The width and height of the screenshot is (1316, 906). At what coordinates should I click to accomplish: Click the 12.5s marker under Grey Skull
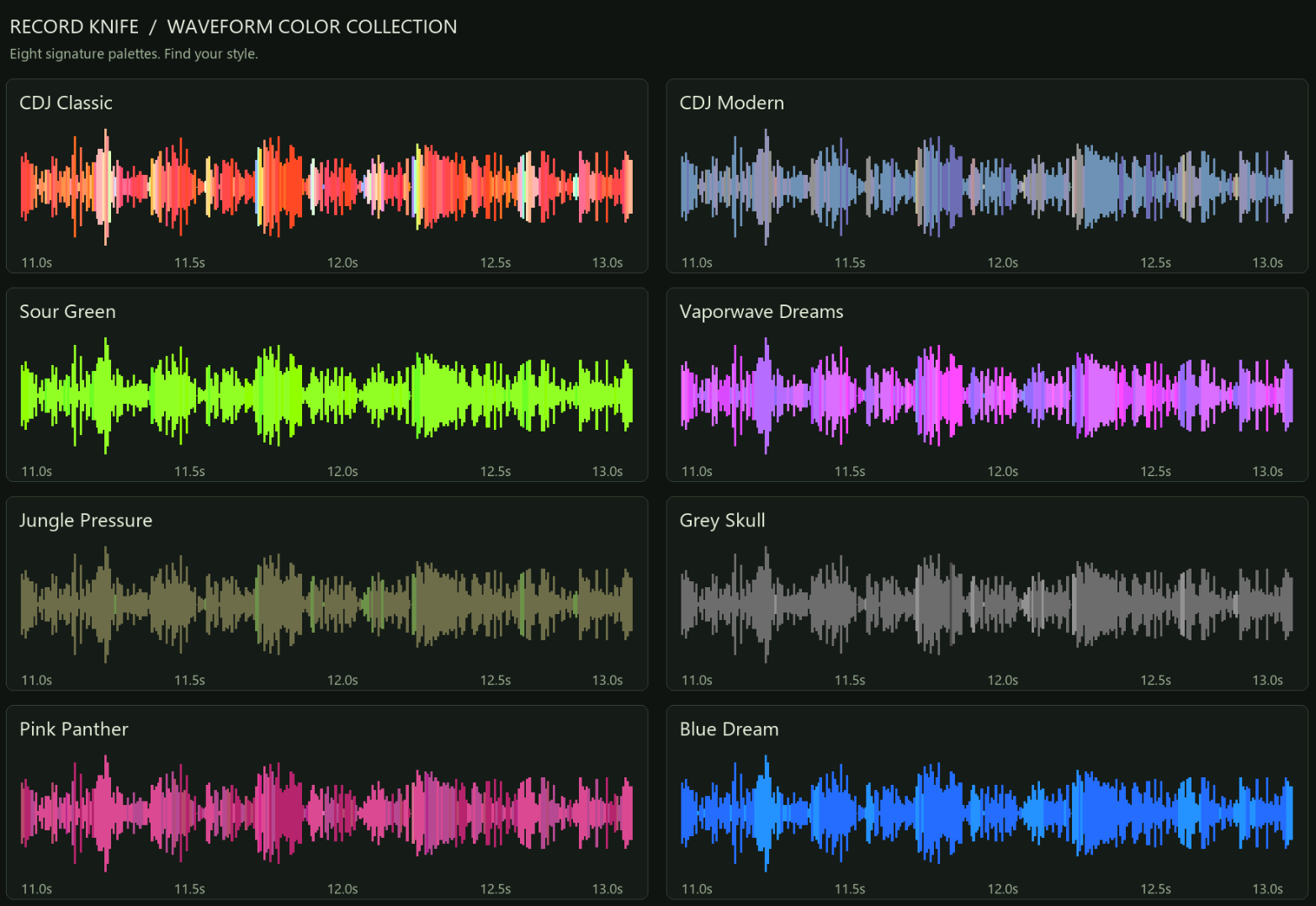(x=1156, y=680)
